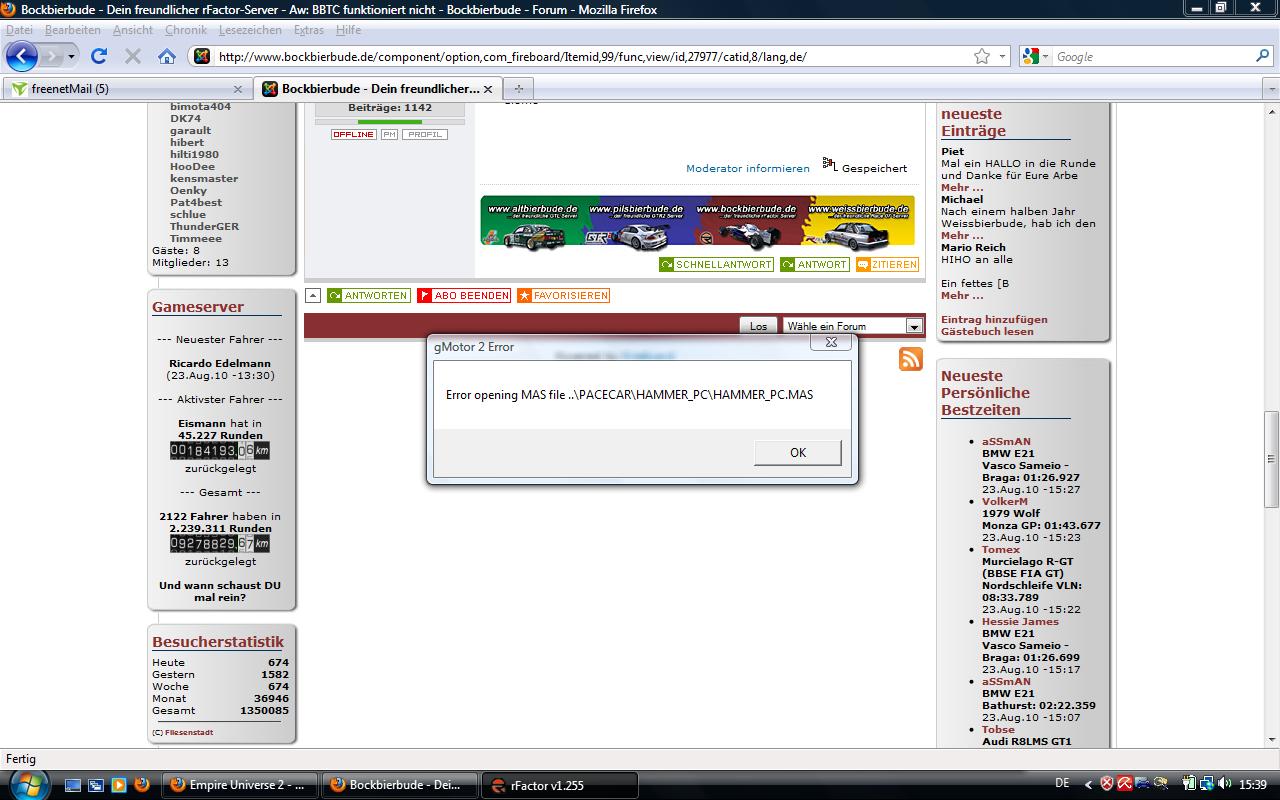Open user bimota404's profile link

[x=200, y=107]
